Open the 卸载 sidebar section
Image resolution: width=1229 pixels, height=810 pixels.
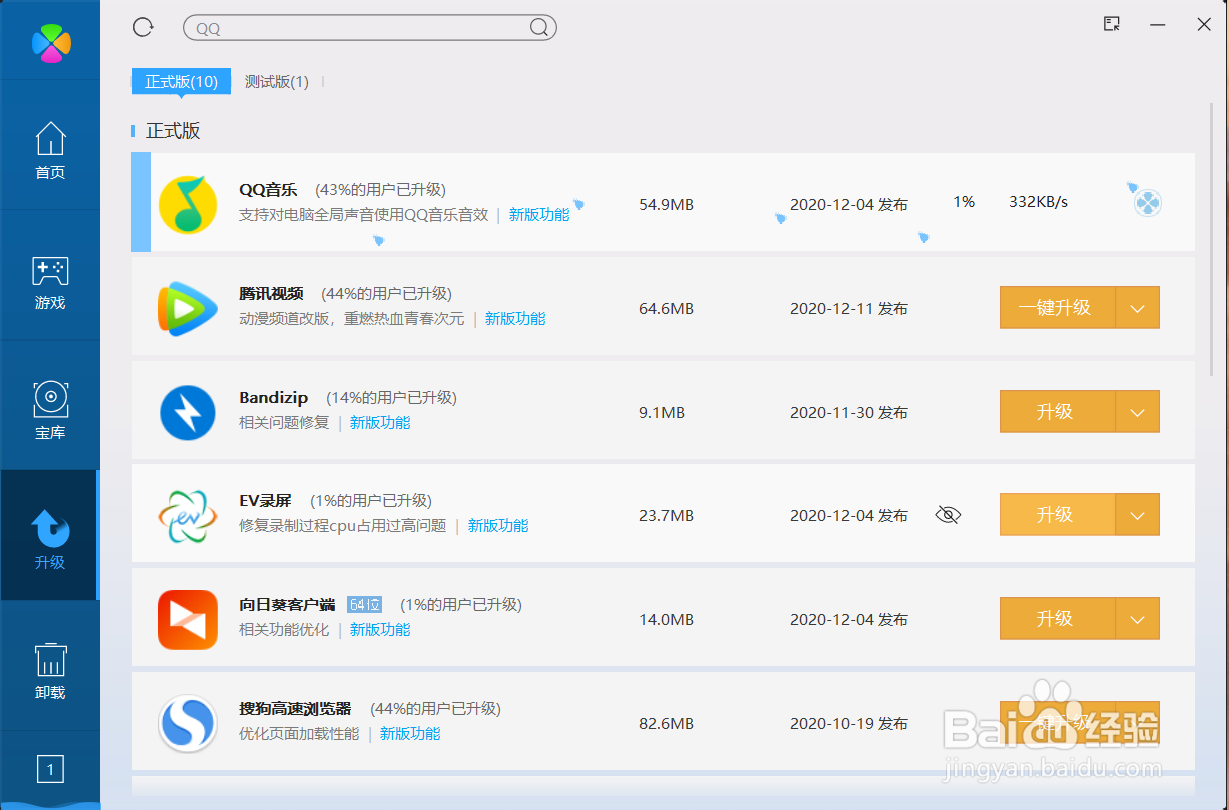click(x=50, y=663)
